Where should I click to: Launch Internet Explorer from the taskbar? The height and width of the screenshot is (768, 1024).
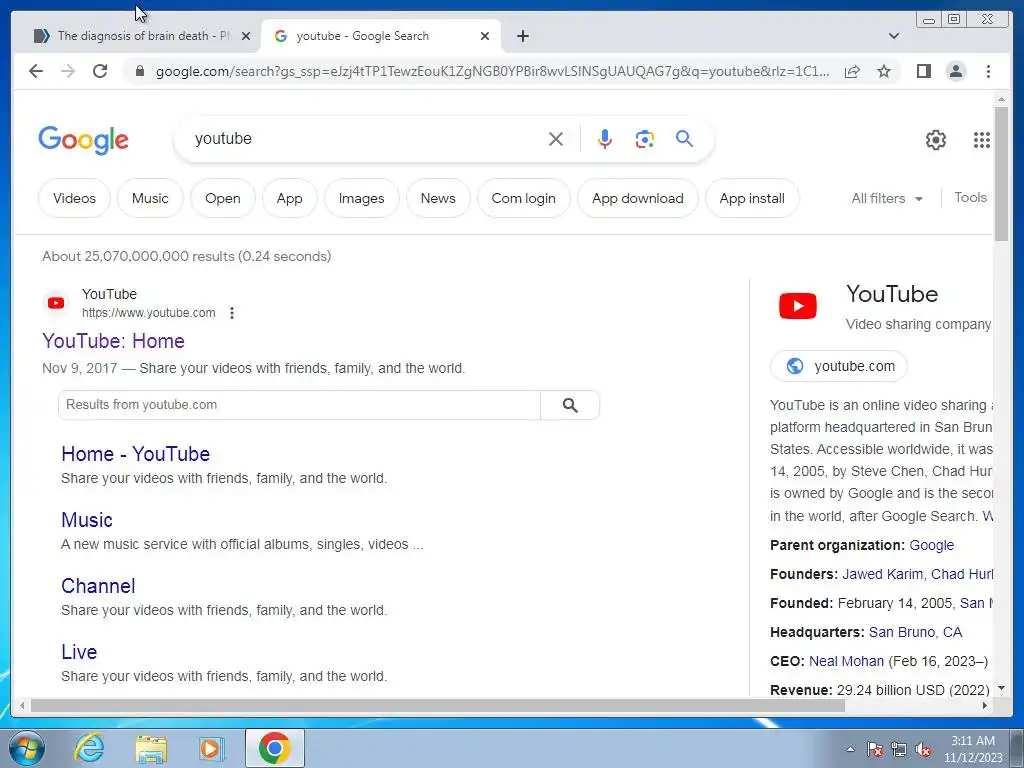pyautogui.click(x=89, y=748)
